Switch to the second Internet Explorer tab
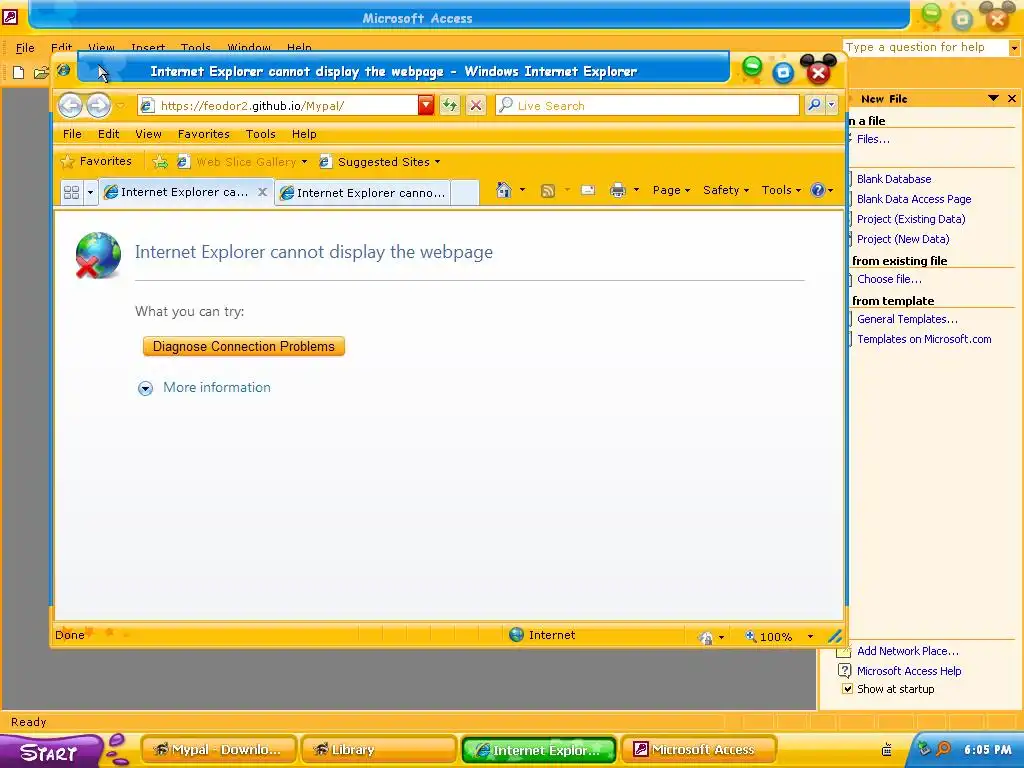 click(x=363, y=193)
